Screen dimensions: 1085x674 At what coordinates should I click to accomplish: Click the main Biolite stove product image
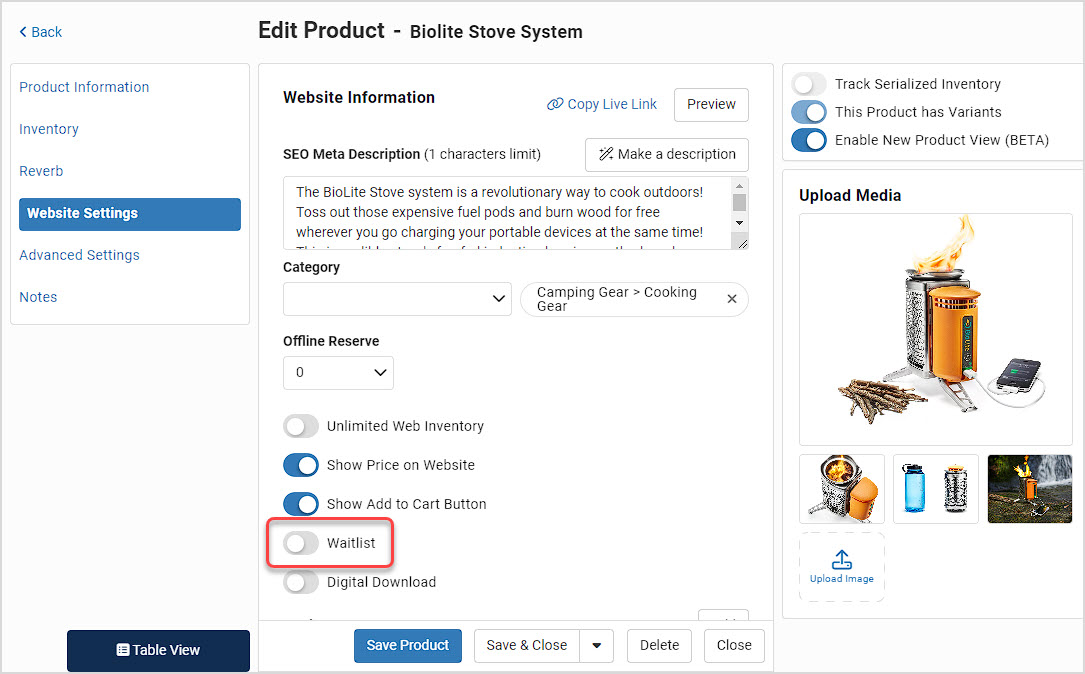[936, 329]
